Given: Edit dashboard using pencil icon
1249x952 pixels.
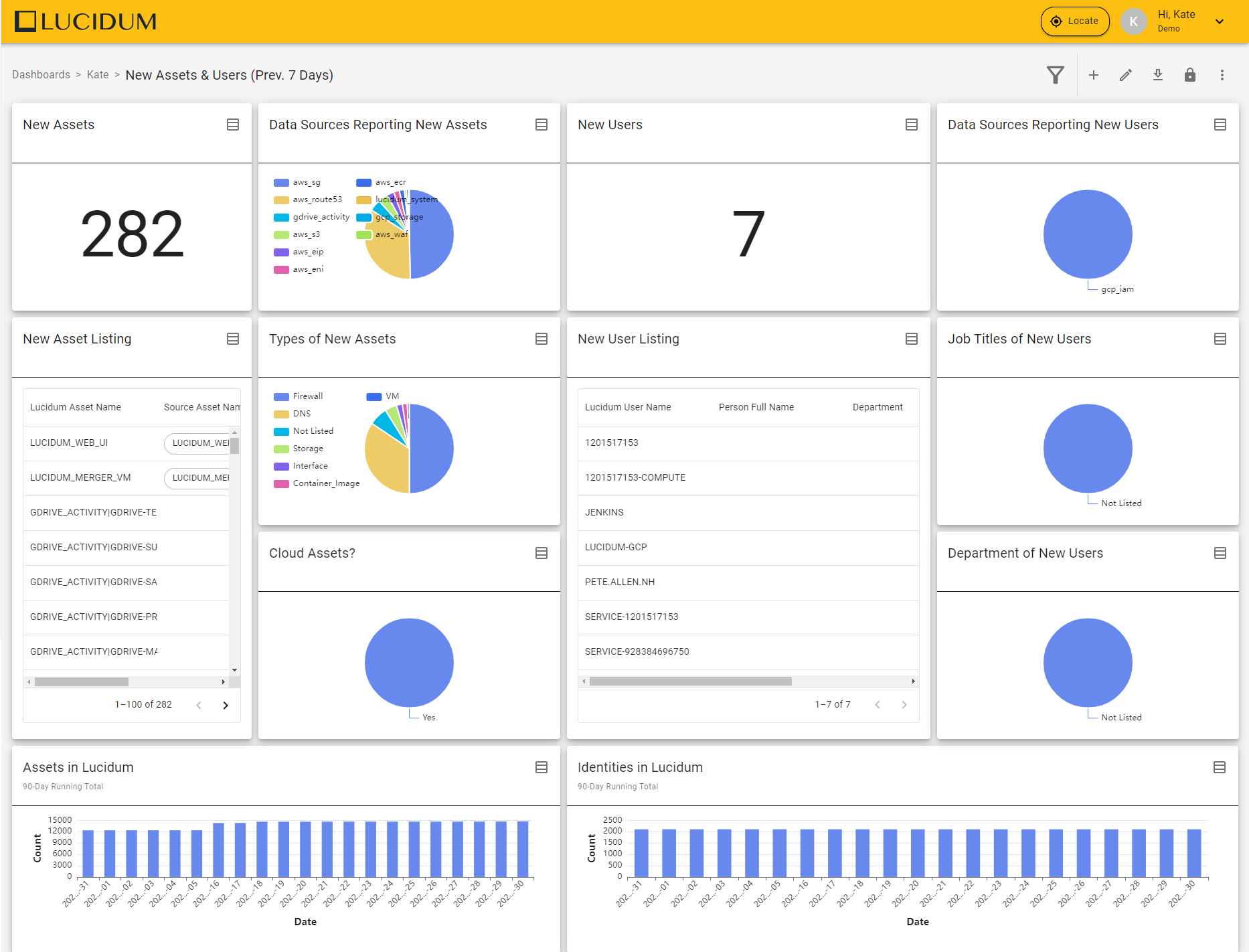Looking at the screenshot, I should [x=1126, y=75].
